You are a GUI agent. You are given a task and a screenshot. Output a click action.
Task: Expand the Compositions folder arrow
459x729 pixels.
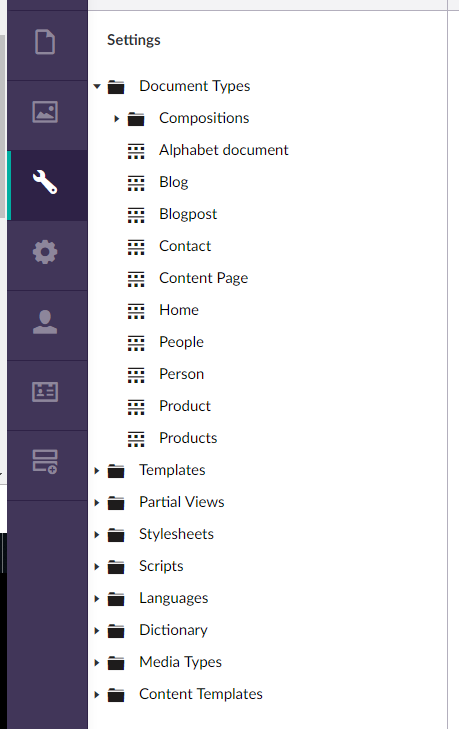click(116, 119)
